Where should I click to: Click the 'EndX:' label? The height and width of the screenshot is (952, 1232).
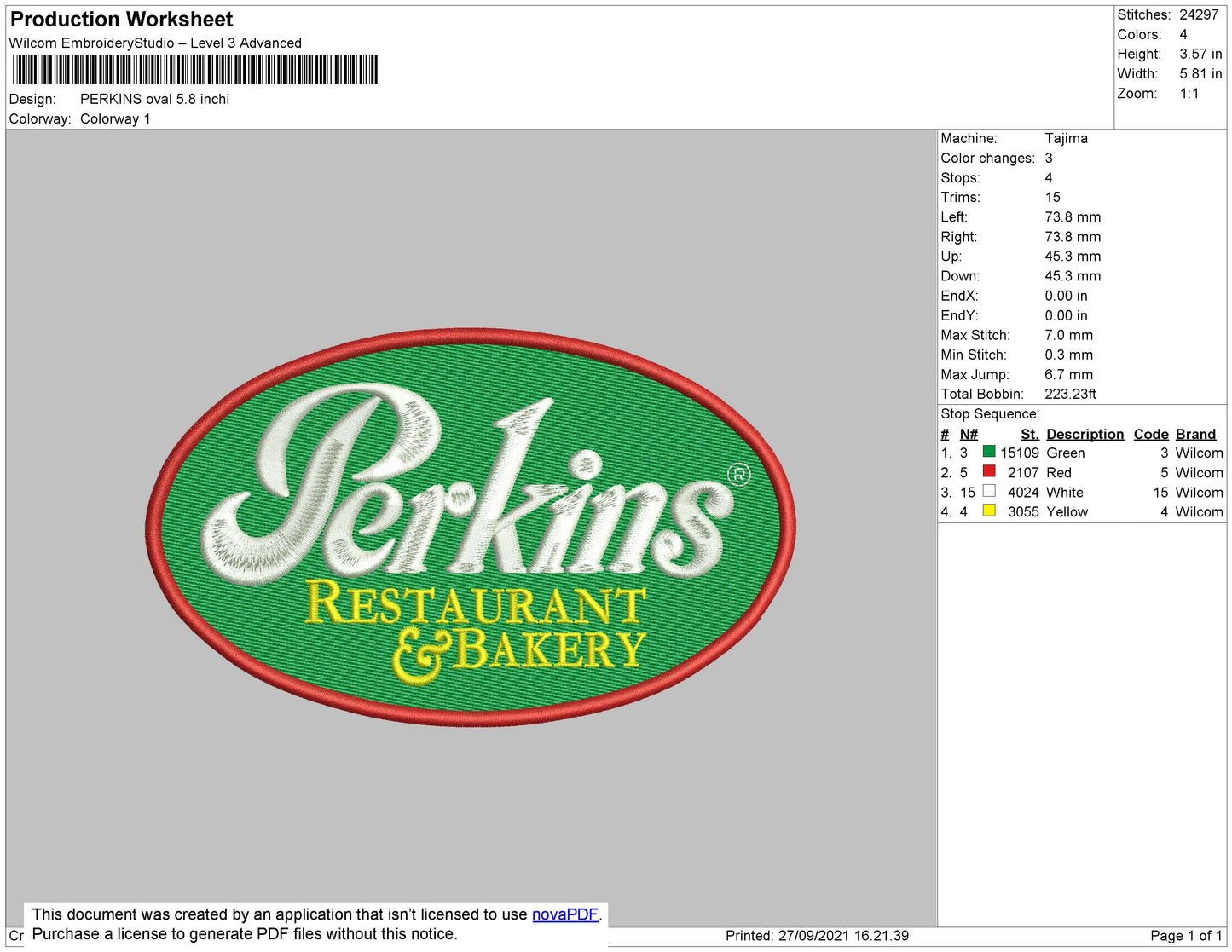tap(959, 296)
